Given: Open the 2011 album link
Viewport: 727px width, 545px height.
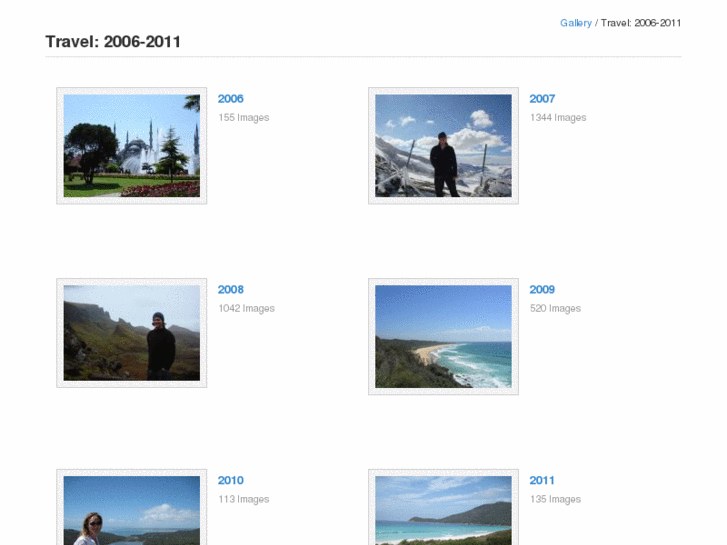Looking at the screenshot, I should [542, 481].
